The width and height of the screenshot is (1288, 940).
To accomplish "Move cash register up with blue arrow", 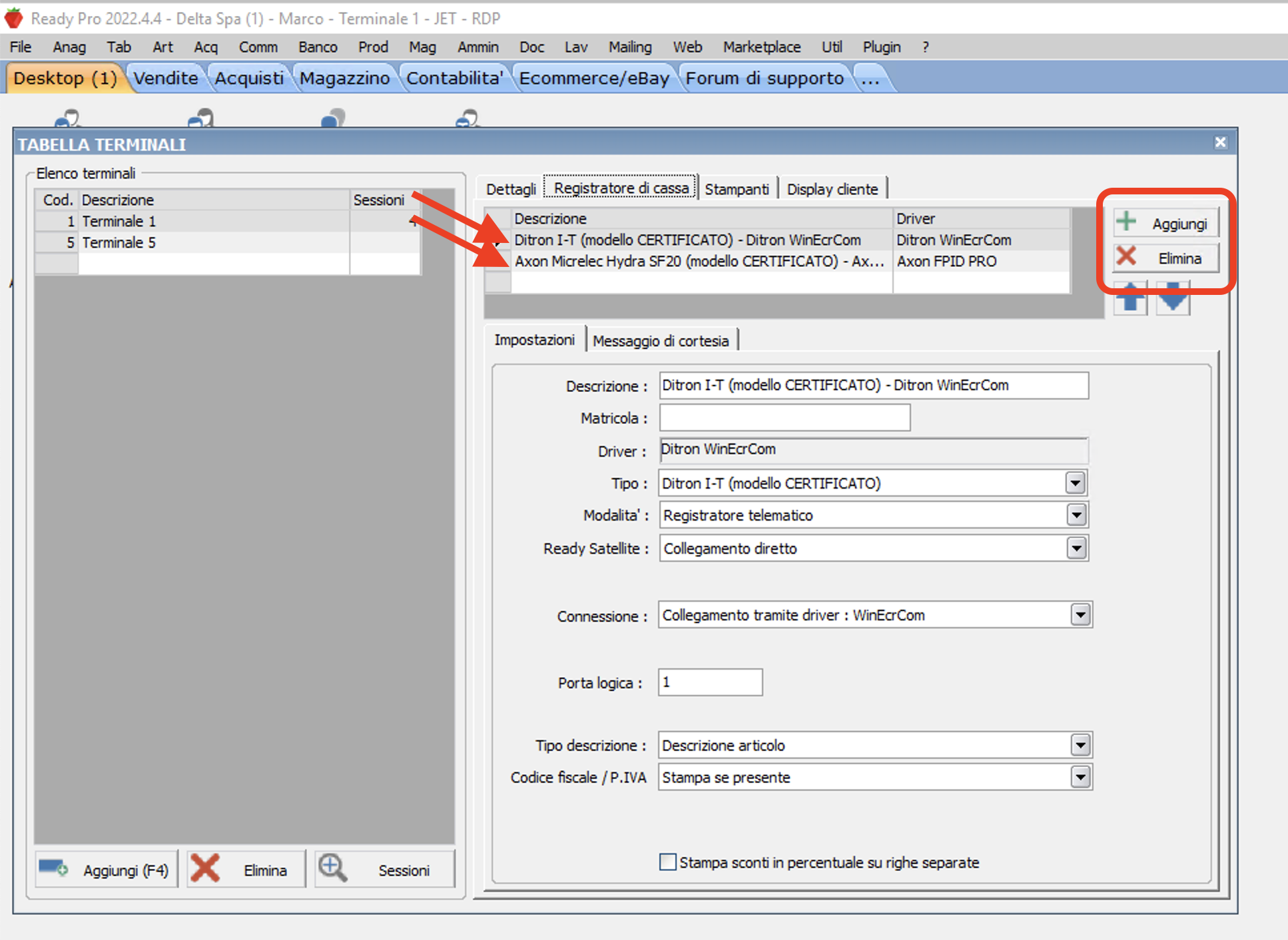I will click(x=1131, y=297).
